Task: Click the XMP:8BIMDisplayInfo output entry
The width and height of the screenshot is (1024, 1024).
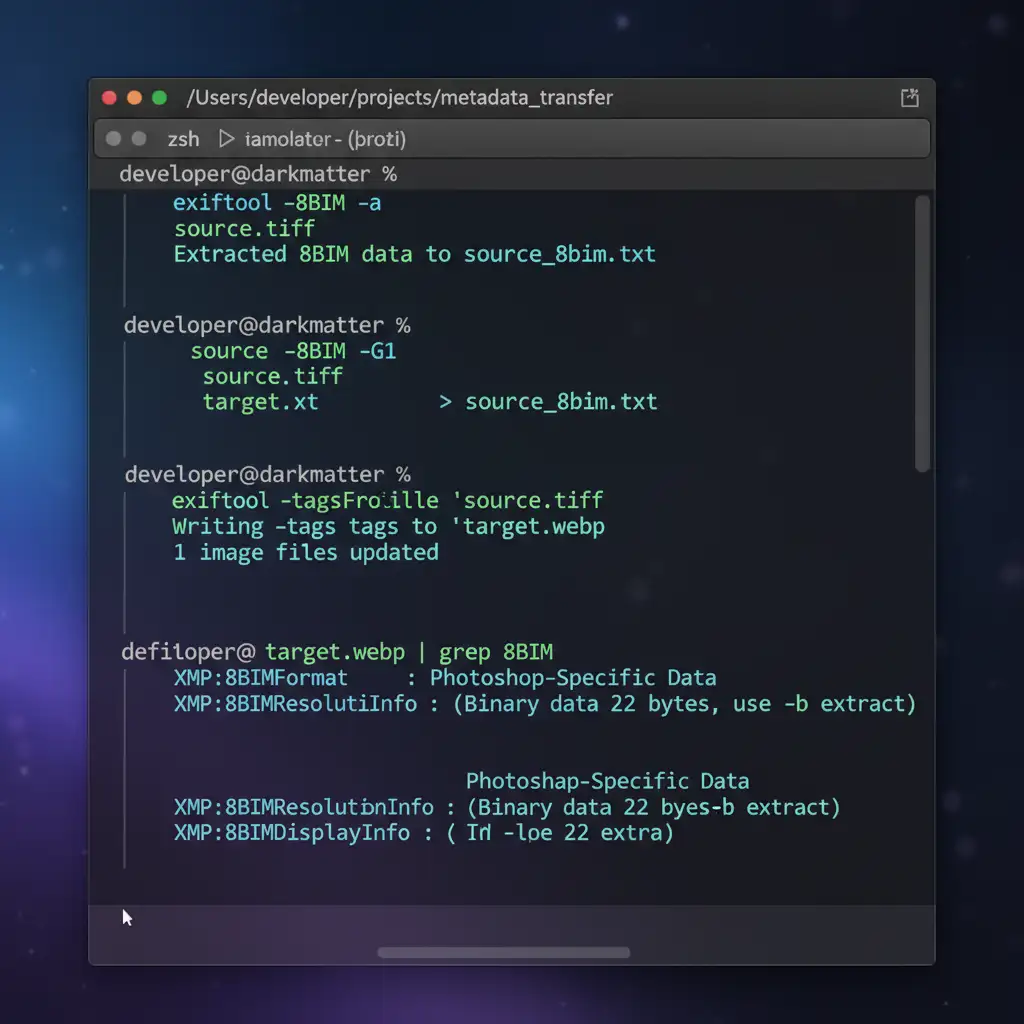Action: coord(292,832)
